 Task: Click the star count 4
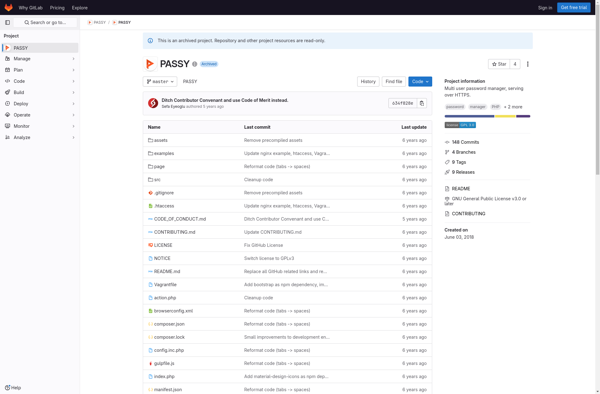tap(515, 64)
